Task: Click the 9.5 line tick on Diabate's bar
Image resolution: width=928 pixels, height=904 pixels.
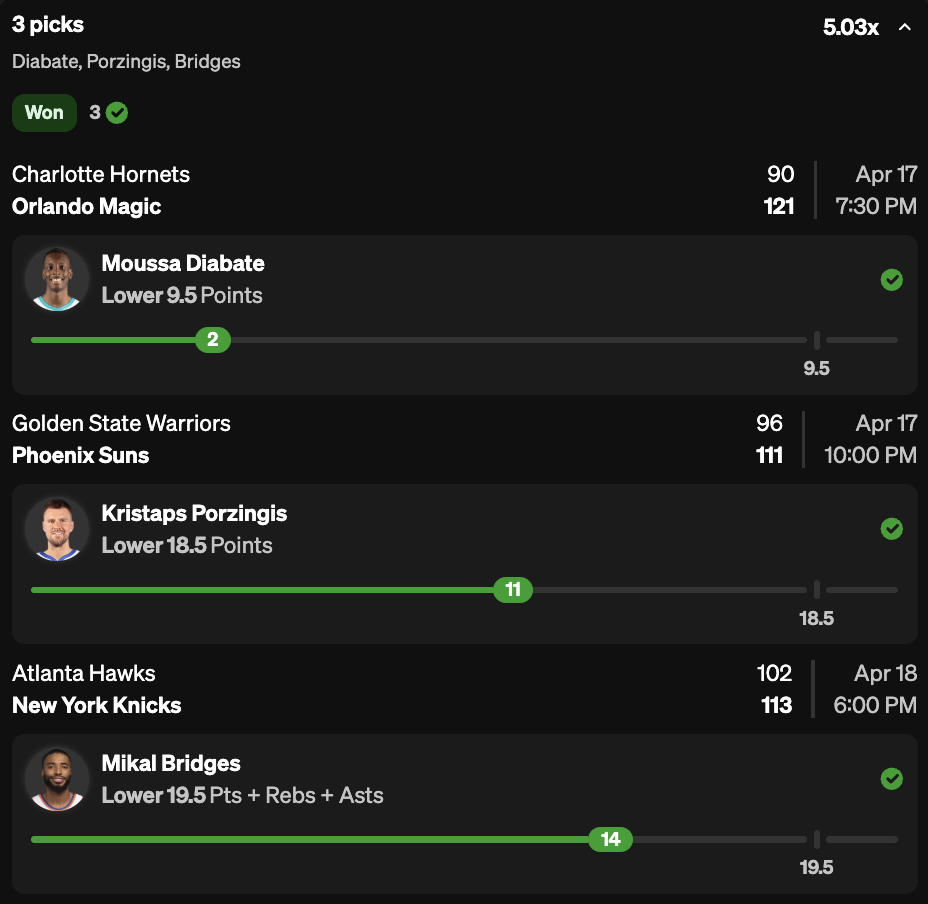Action: [x=817, y=340]
